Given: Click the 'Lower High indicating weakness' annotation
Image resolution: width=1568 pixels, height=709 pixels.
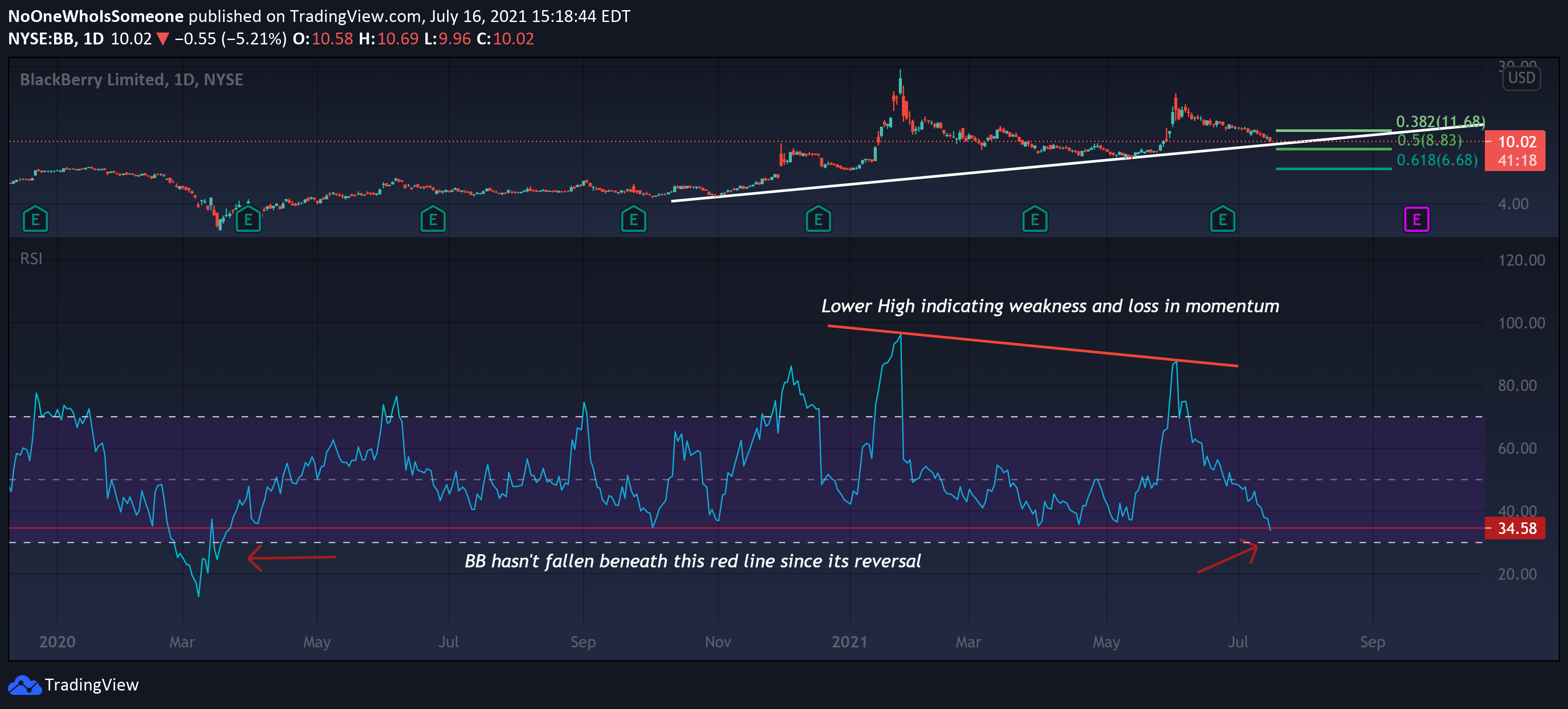Looking at the screenshot, I should tap(1050, 306).
